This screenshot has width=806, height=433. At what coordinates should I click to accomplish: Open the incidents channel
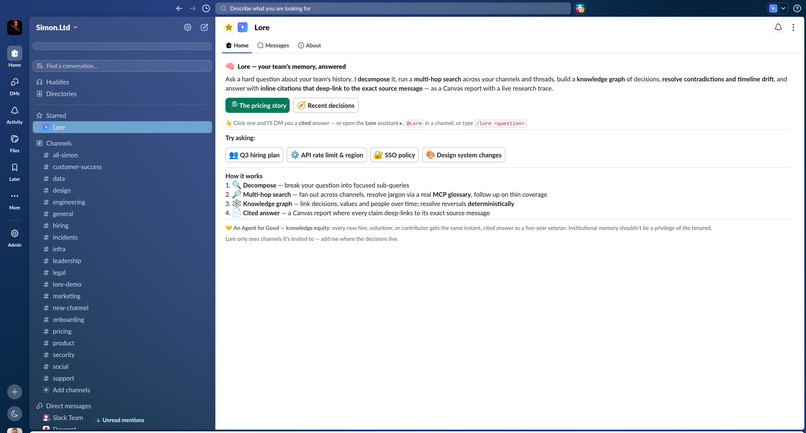coord(122,237)
